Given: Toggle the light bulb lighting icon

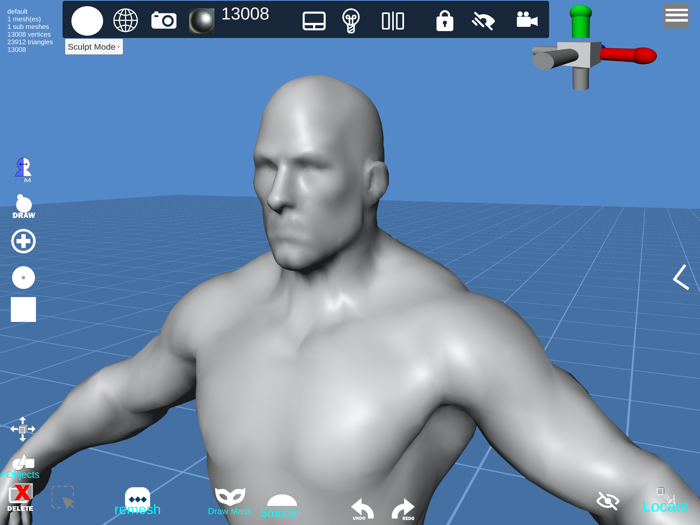Looking at the screenshot, I should coord(351,21).
